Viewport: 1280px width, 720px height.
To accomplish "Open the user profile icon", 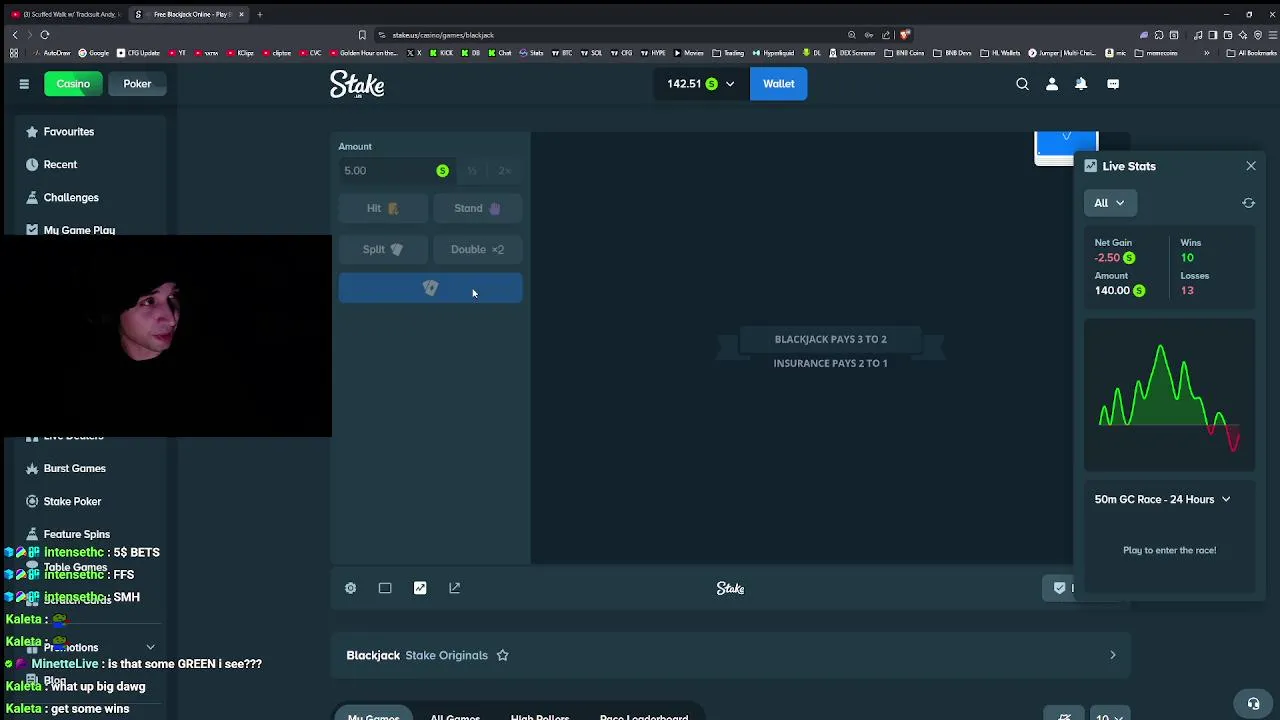I will [x=1052, y=84].
